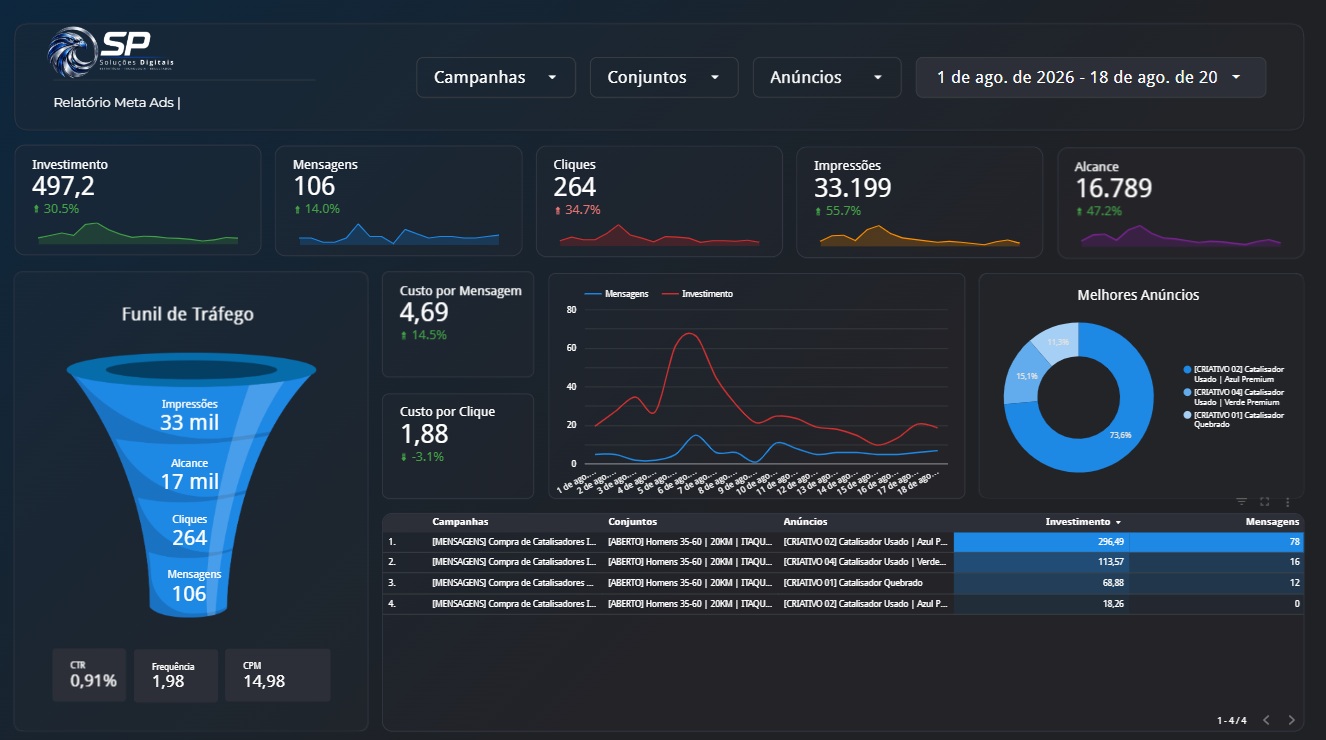Screen dimensions: 1326x740
Task: Click the Melhores Anúncios chart title
Action: (x=1138, y=295)
